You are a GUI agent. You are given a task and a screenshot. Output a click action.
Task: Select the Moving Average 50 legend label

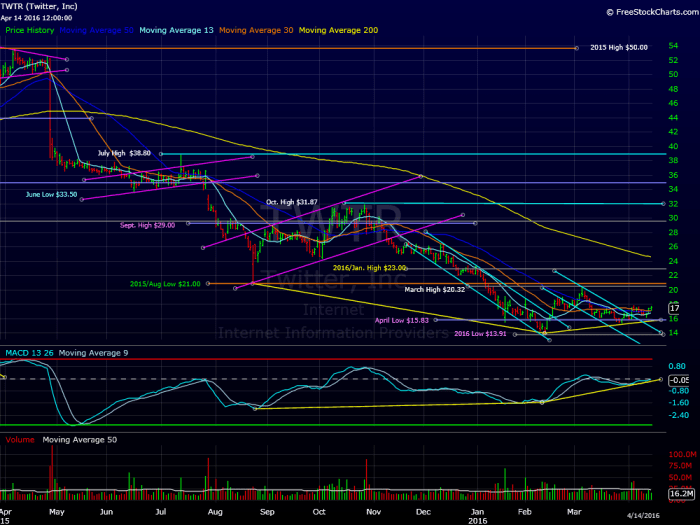point(96,30)
